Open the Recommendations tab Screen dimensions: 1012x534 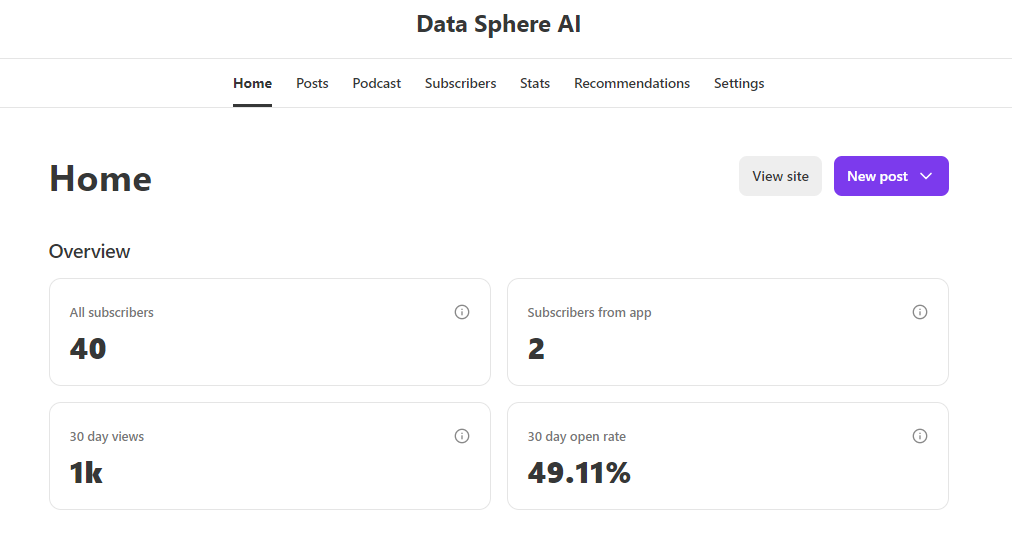[x=632, y=83]
